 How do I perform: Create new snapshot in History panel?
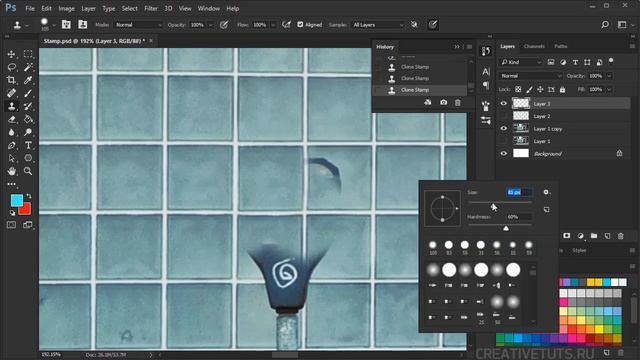443,102
